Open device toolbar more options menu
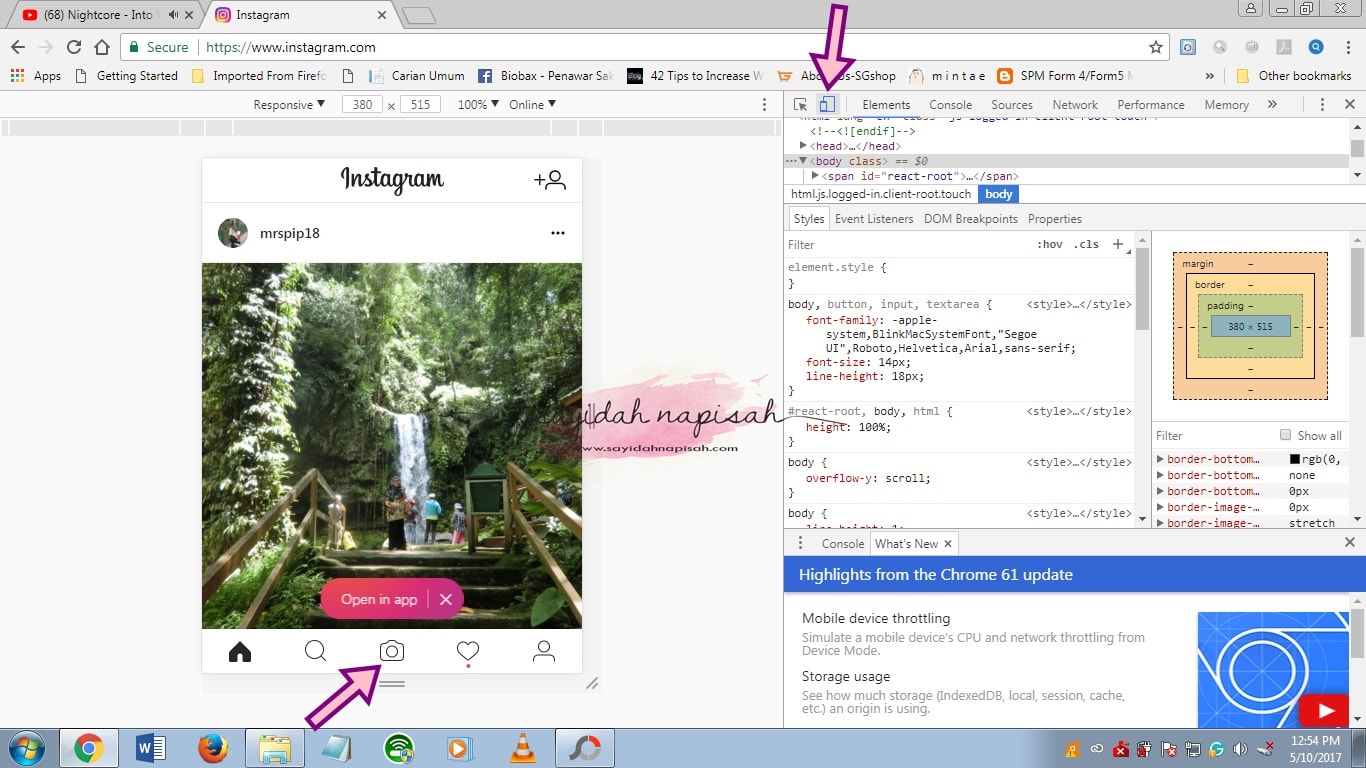The height and width of the screenshot is (768, 1366). [765, 104]
